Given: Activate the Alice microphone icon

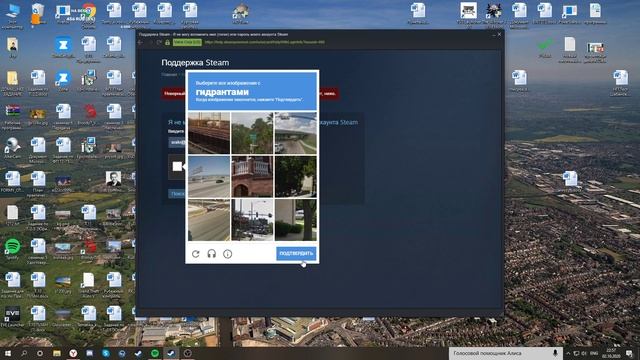Looking at the screenshot, I should [x=555, y=353].
